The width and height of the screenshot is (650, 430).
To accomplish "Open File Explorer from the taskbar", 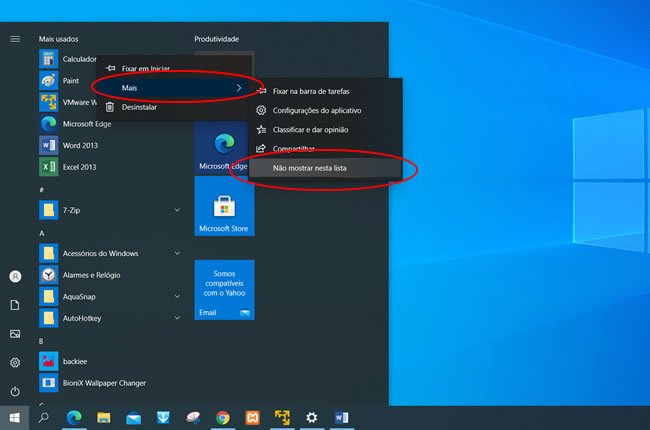I will 102,417.
